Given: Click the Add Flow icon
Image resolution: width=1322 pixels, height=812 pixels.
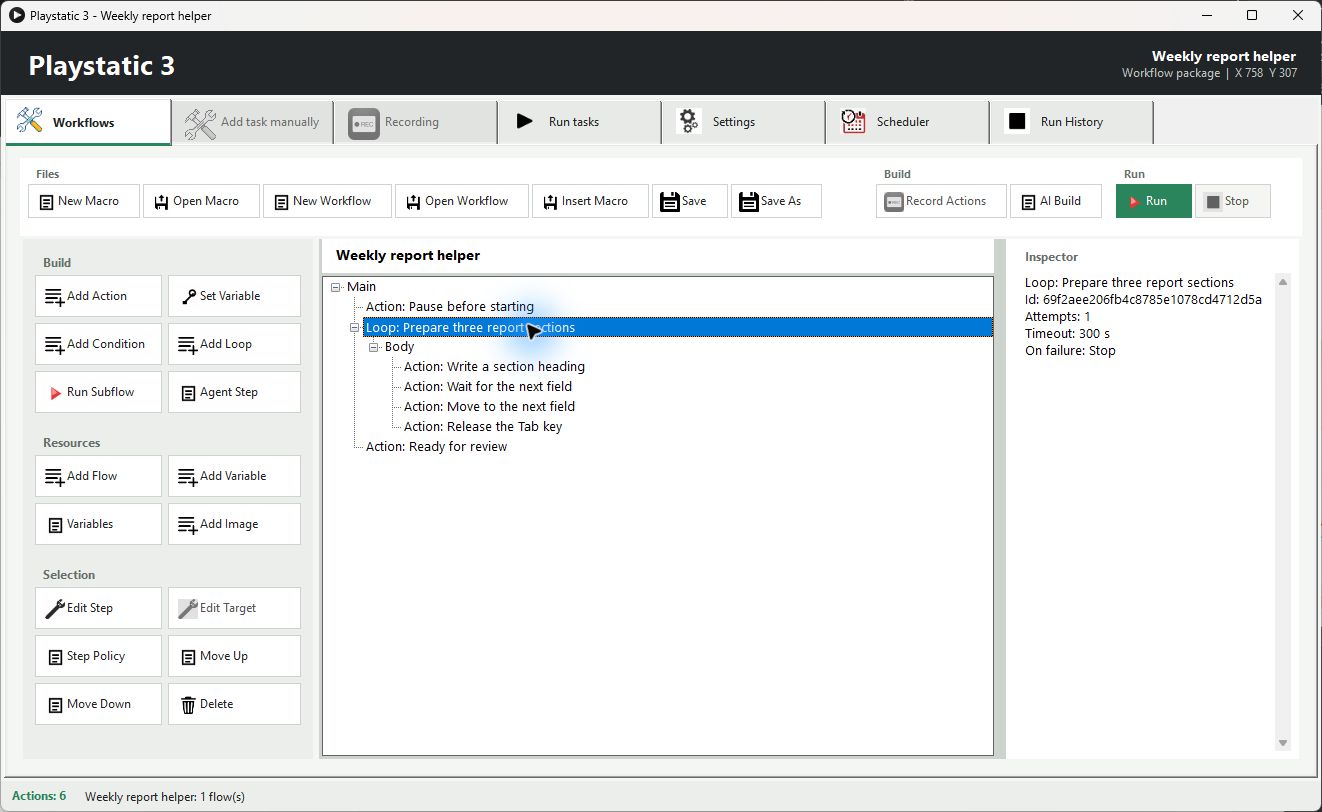Looking at the screenshot, I should [x=54, y=477].
